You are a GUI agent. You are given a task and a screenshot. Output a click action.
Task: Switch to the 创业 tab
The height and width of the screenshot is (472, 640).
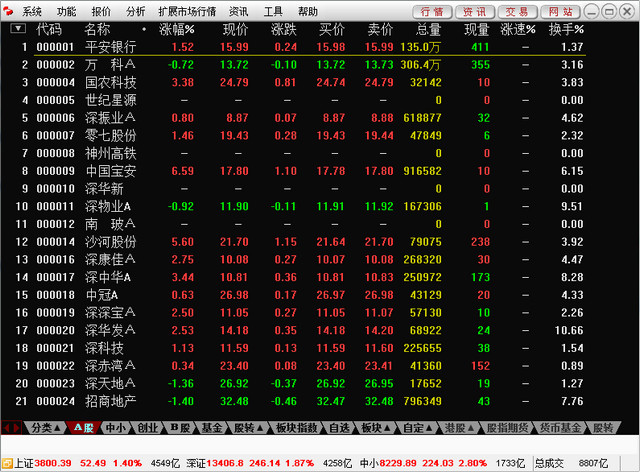click(148, 427)
